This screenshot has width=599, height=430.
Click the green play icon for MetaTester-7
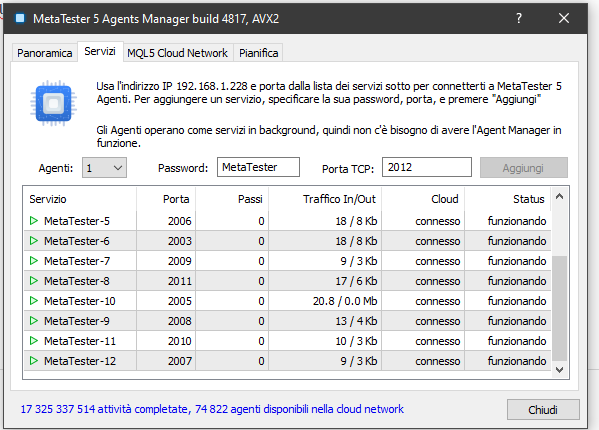[34, 261]
